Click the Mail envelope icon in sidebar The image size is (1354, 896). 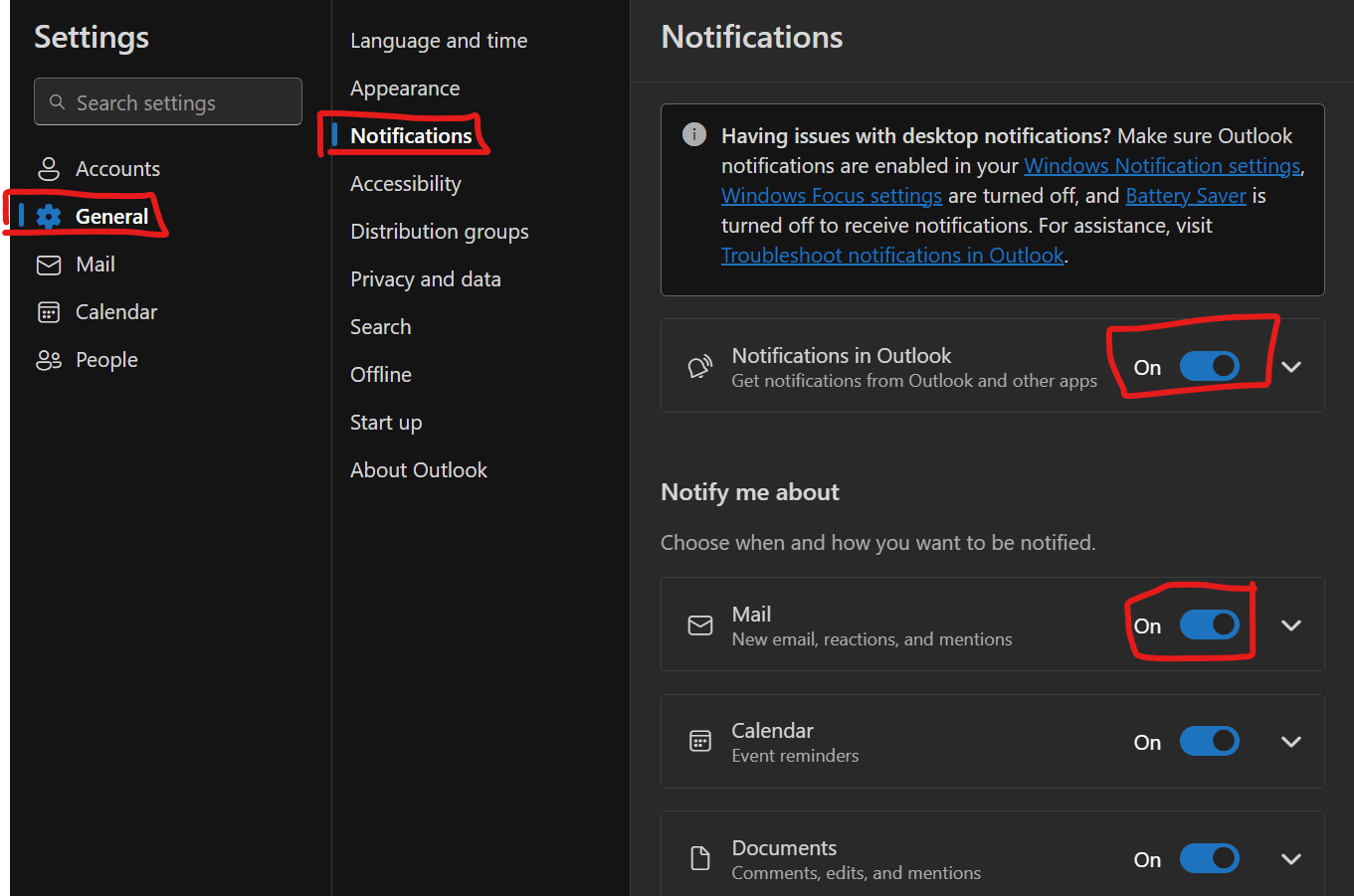(48, 265)
